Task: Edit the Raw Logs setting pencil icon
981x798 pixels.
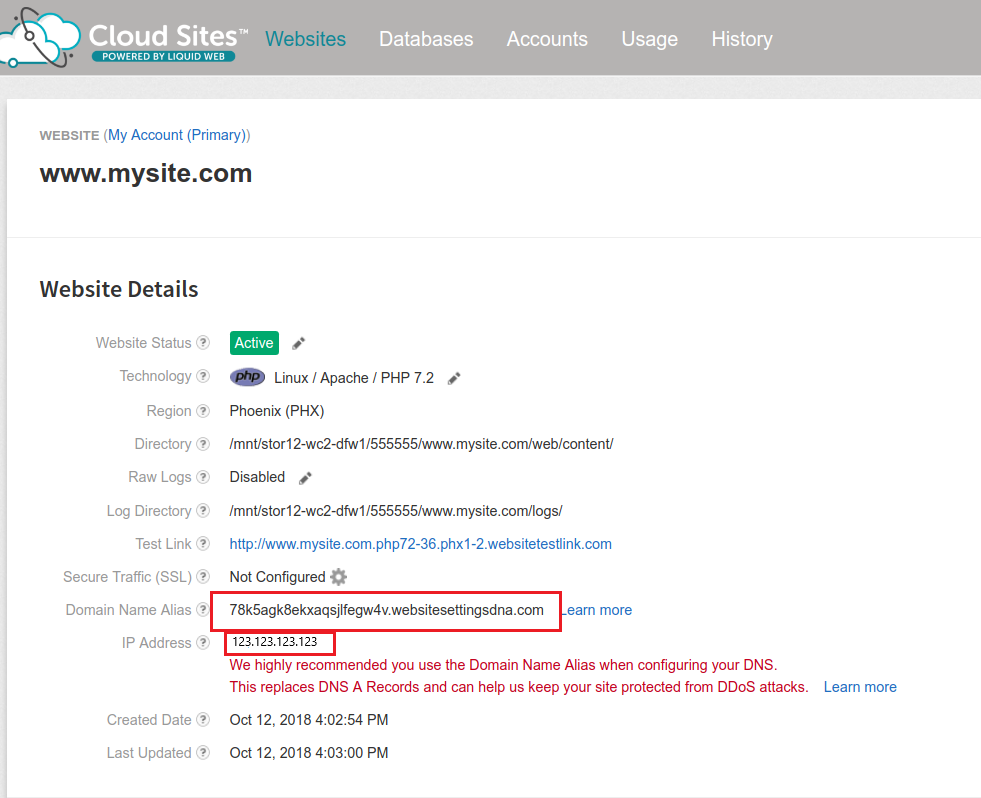Action: coord(304,478)
